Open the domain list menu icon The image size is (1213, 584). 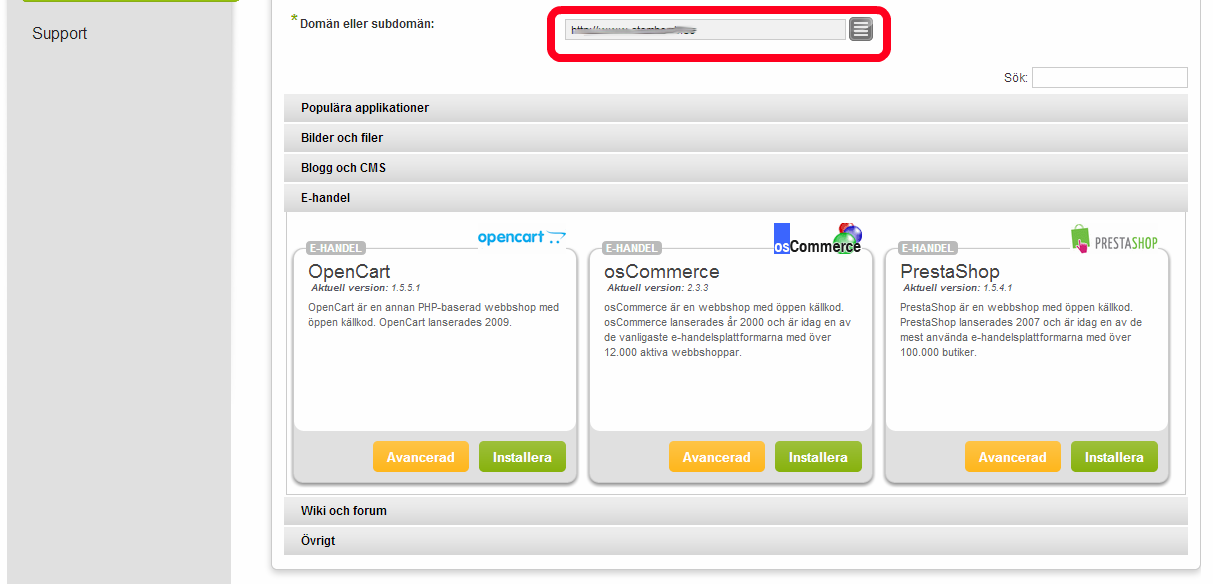point(861,30)
